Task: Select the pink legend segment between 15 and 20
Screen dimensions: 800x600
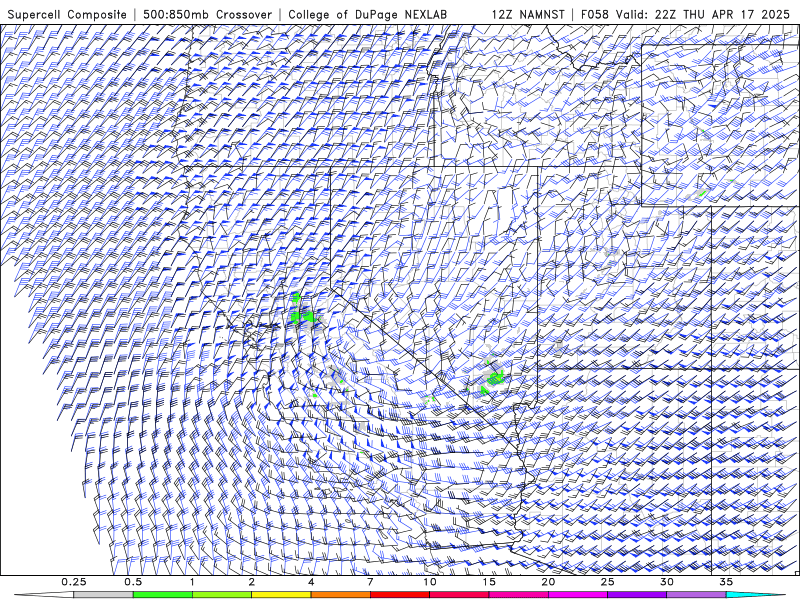Action: 518,595
